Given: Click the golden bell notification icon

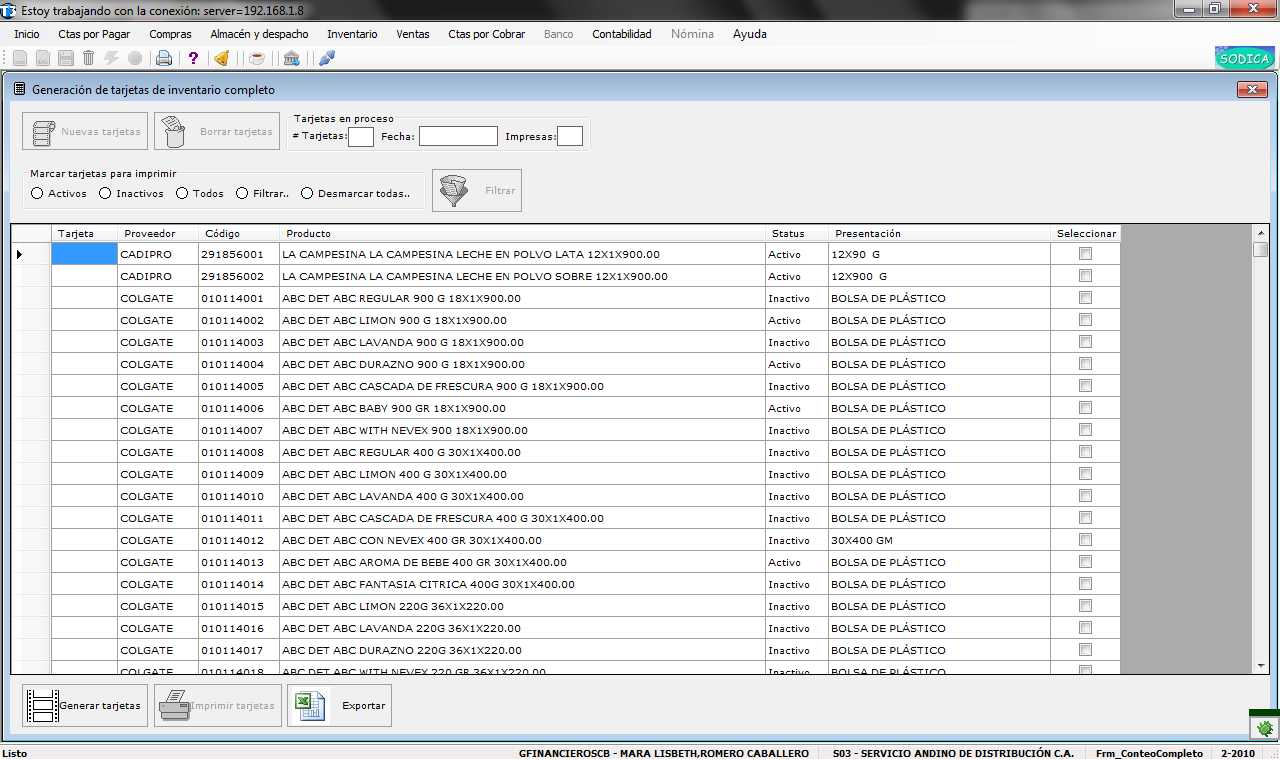Looking at the screenshot, I should (x=222, y=58).
